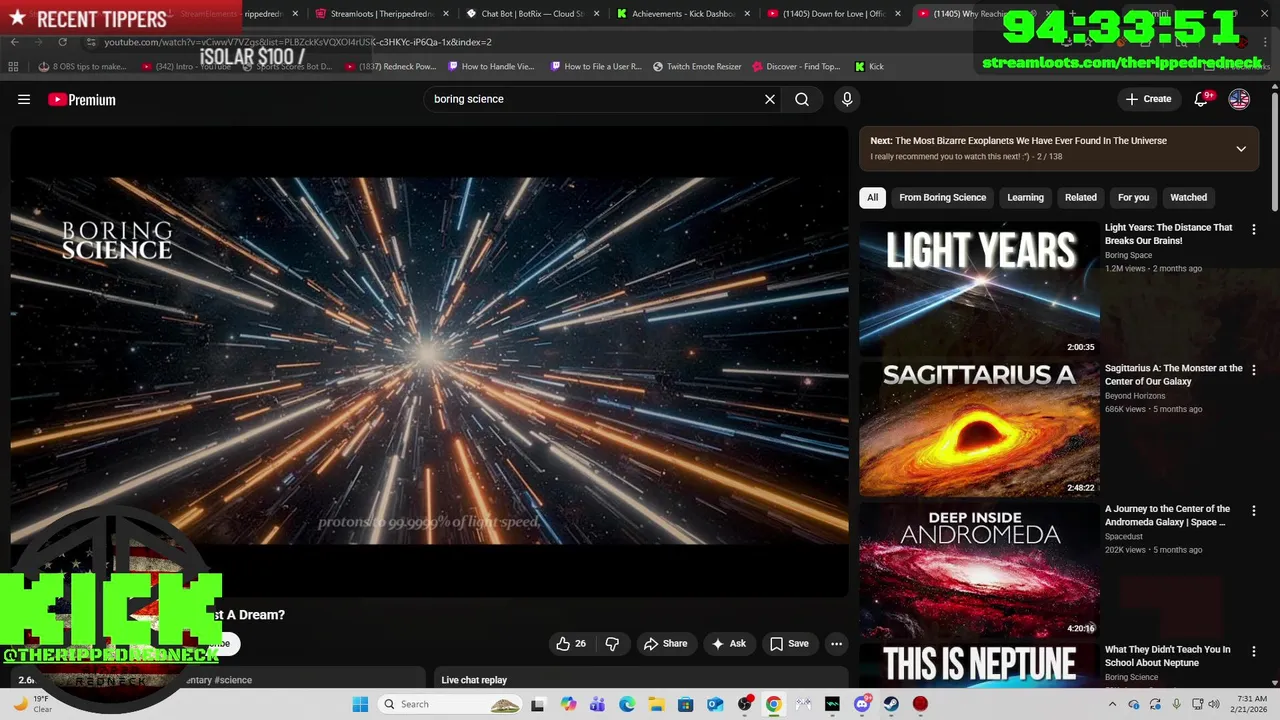
Task: Open Spacedust channel name
Action: click(1124, 537)
